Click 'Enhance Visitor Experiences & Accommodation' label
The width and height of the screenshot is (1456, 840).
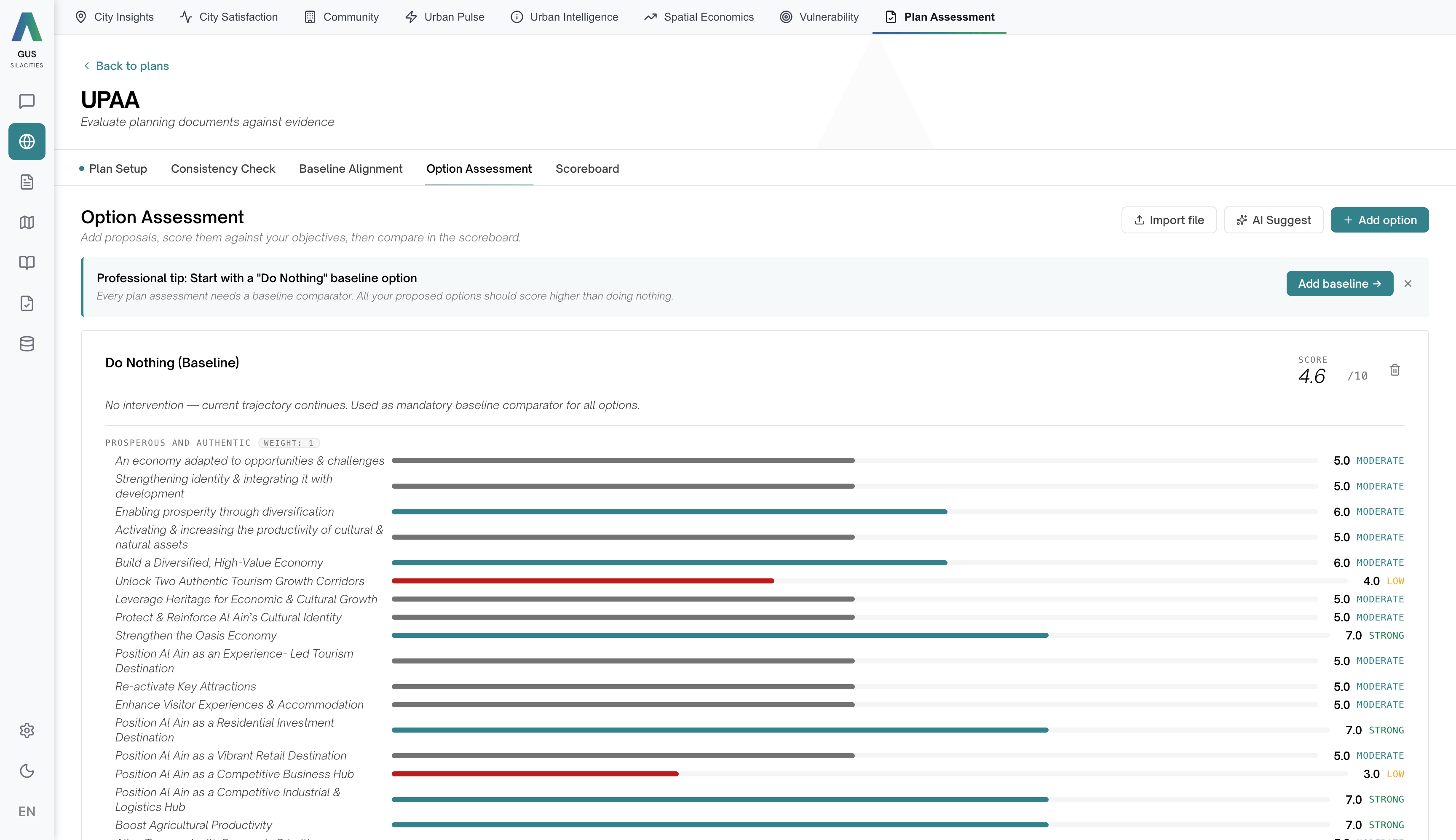pos(239,704)
